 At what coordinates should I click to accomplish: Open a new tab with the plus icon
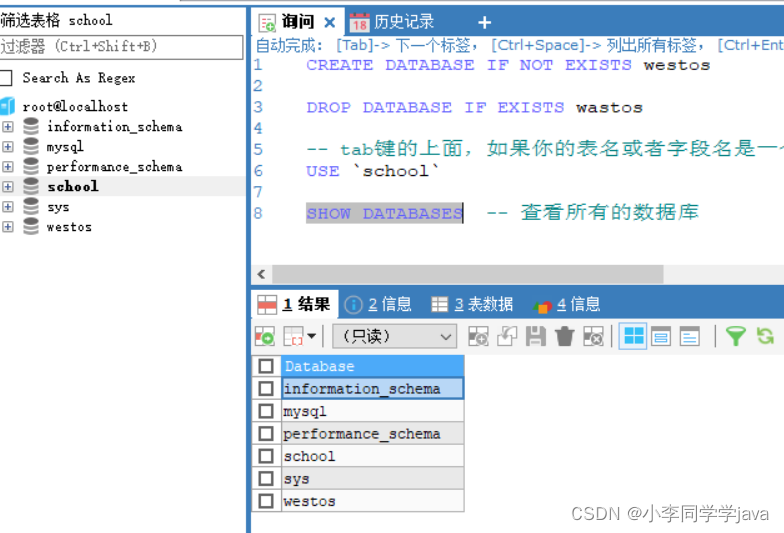click(484, 22)
